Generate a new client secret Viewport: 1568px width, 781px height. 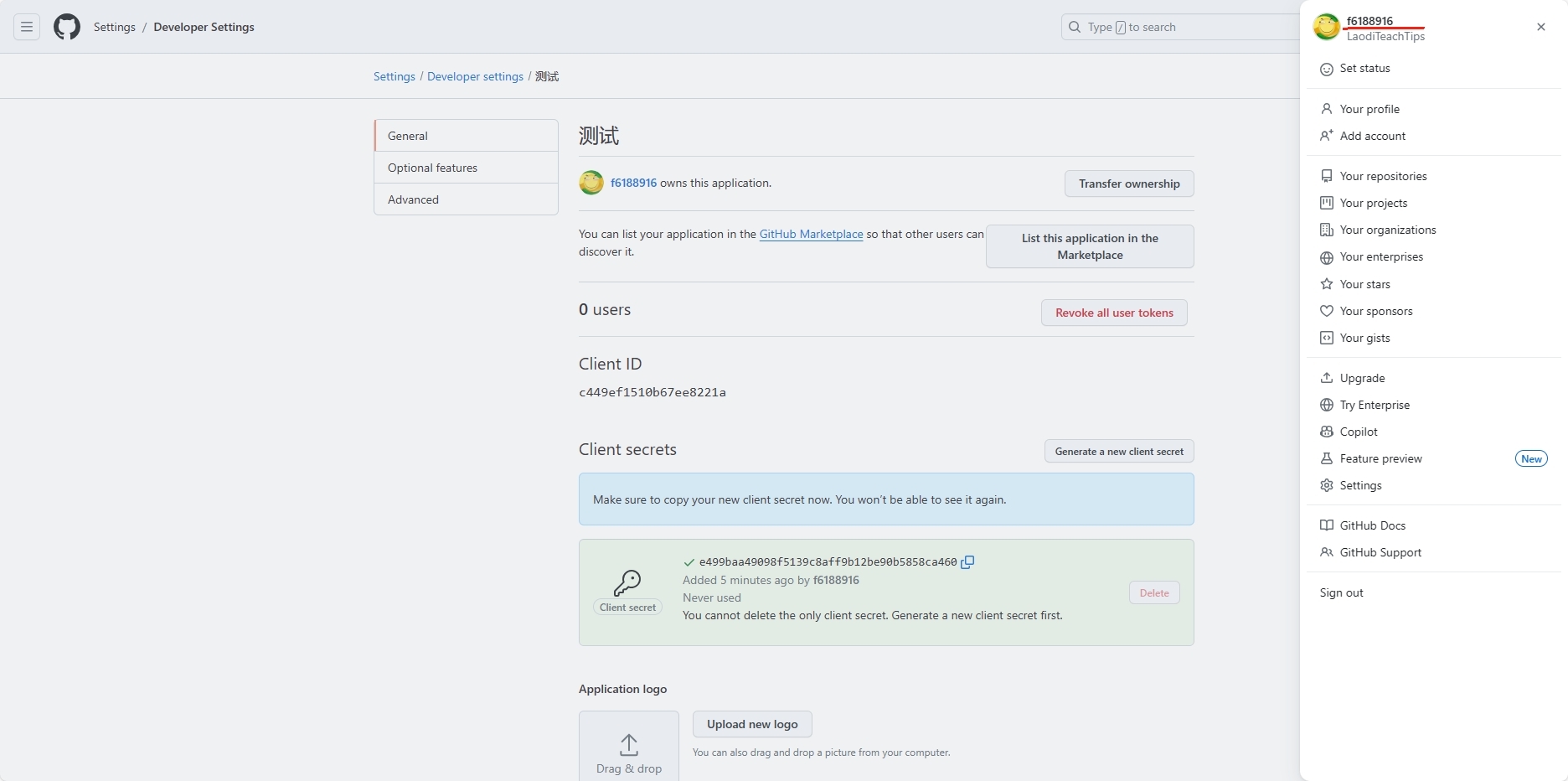pyautogui.click(x=1119, y=451)
